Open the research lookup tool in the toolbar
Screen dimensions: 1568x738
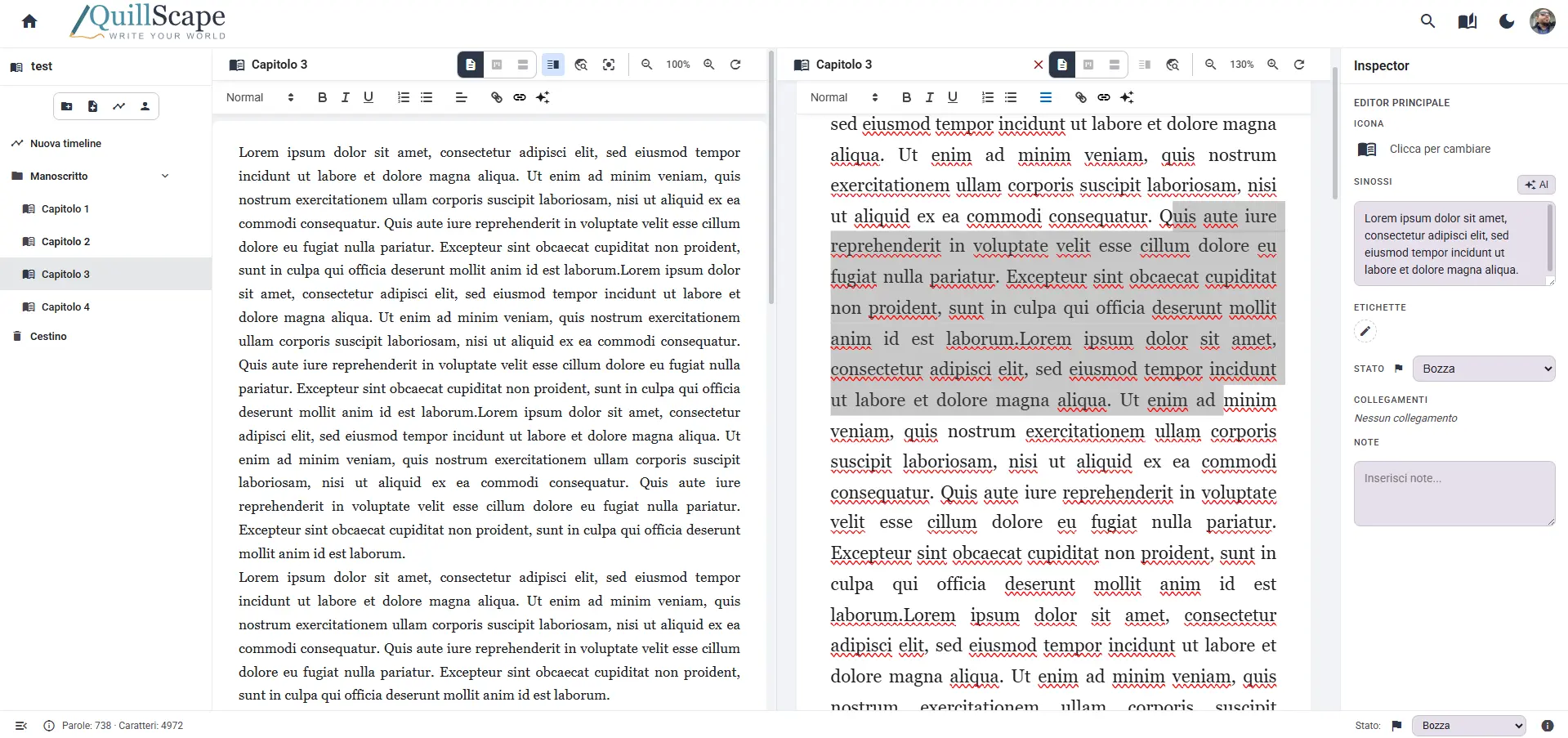[580, 65]
